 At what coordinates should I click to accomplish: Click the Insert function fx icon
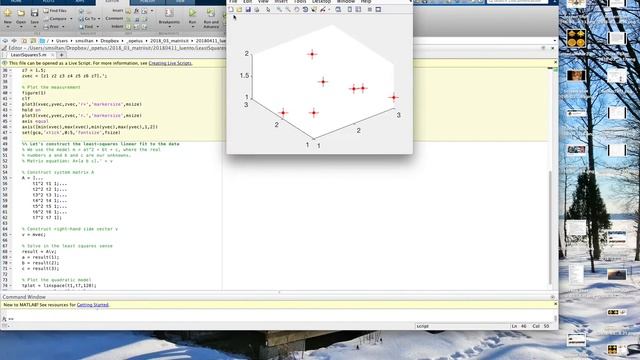(136, 11)
